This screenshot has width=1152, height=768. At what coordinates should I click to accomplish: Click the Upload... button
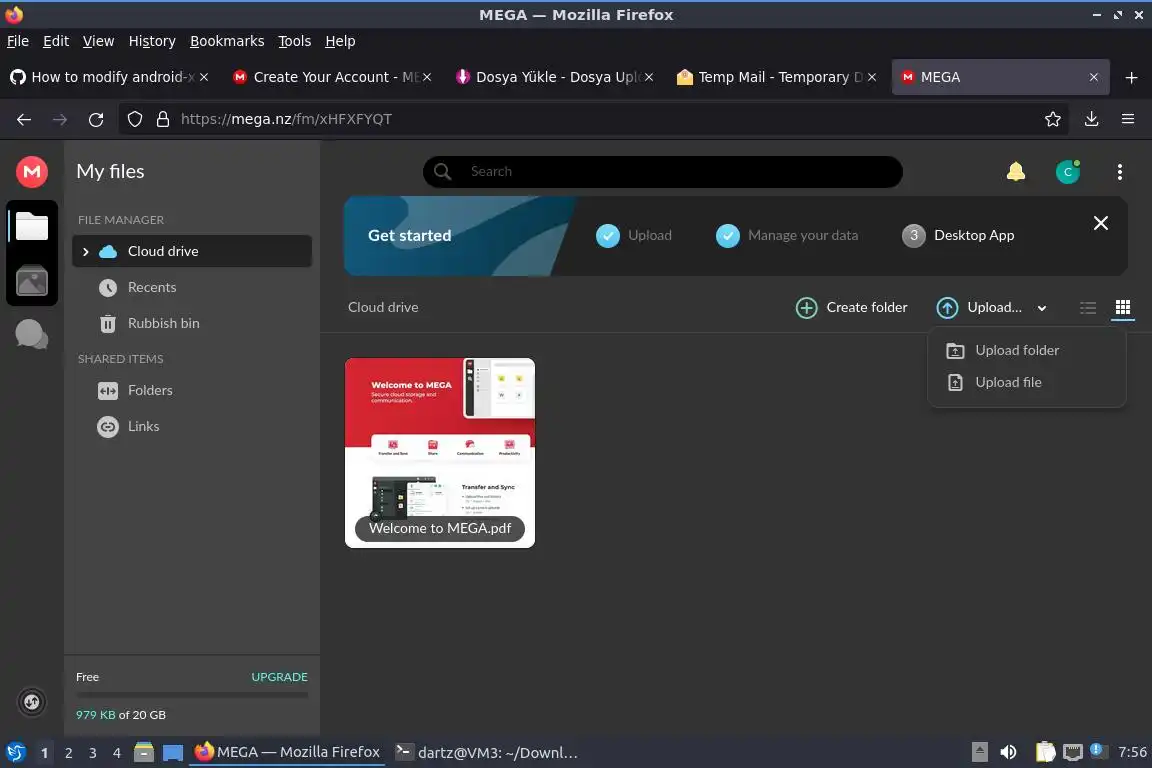coord(979,307)
